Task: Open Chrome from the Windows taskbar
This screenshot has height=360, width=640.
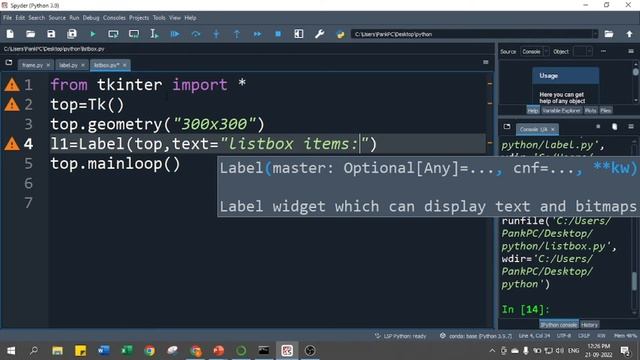Action: click(x=149, y=351)
